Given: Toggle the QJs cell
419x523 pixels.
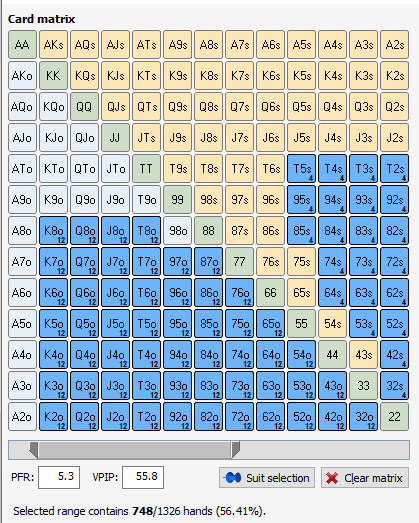Looking at the screenshot, I should click(115, 107).
